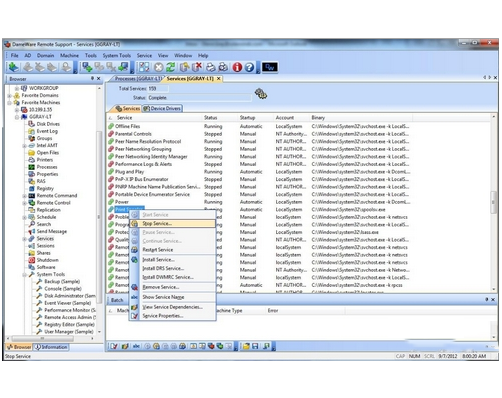The width and height of the screenshot is (502, 398).
Task: Click the stop service icon in bottom toolbar
Action: [156, 346]
